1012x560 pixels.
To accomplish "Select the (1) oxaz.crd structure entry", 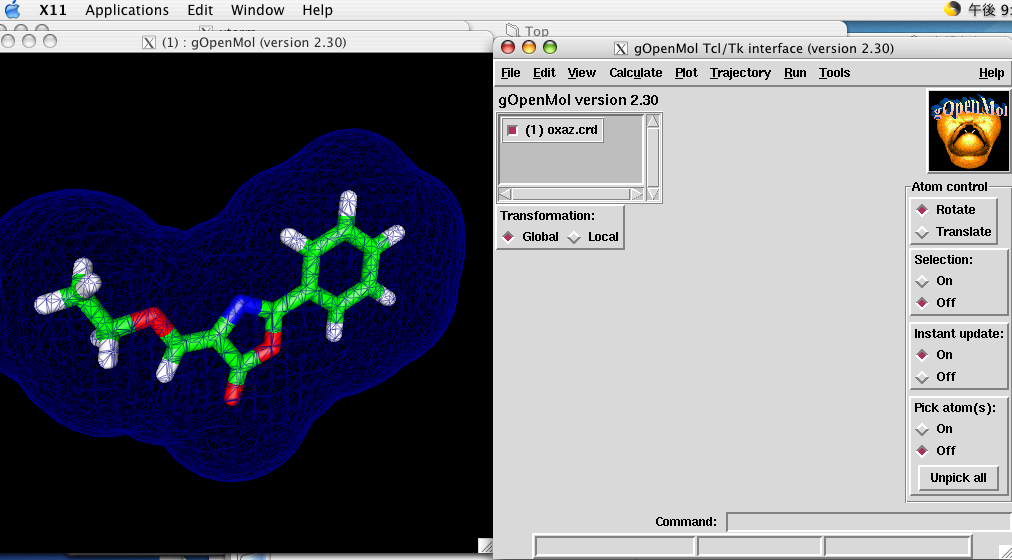I will click(x=553, y=130).
